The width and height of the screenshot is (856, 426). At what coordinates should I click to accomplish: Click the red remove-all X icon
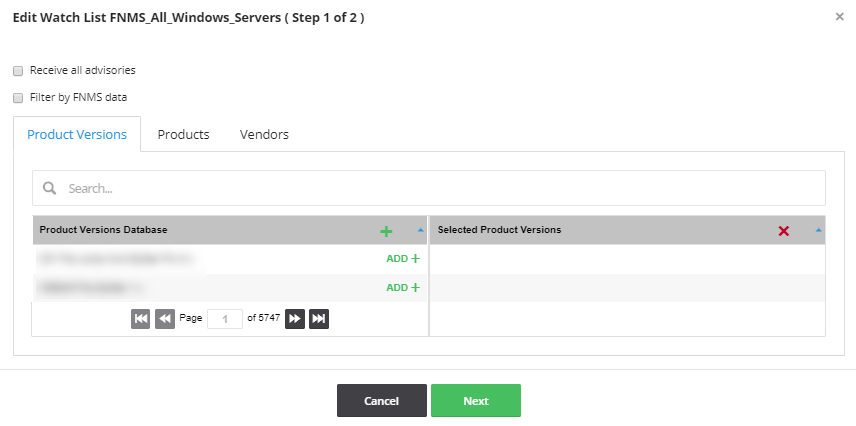783,231
